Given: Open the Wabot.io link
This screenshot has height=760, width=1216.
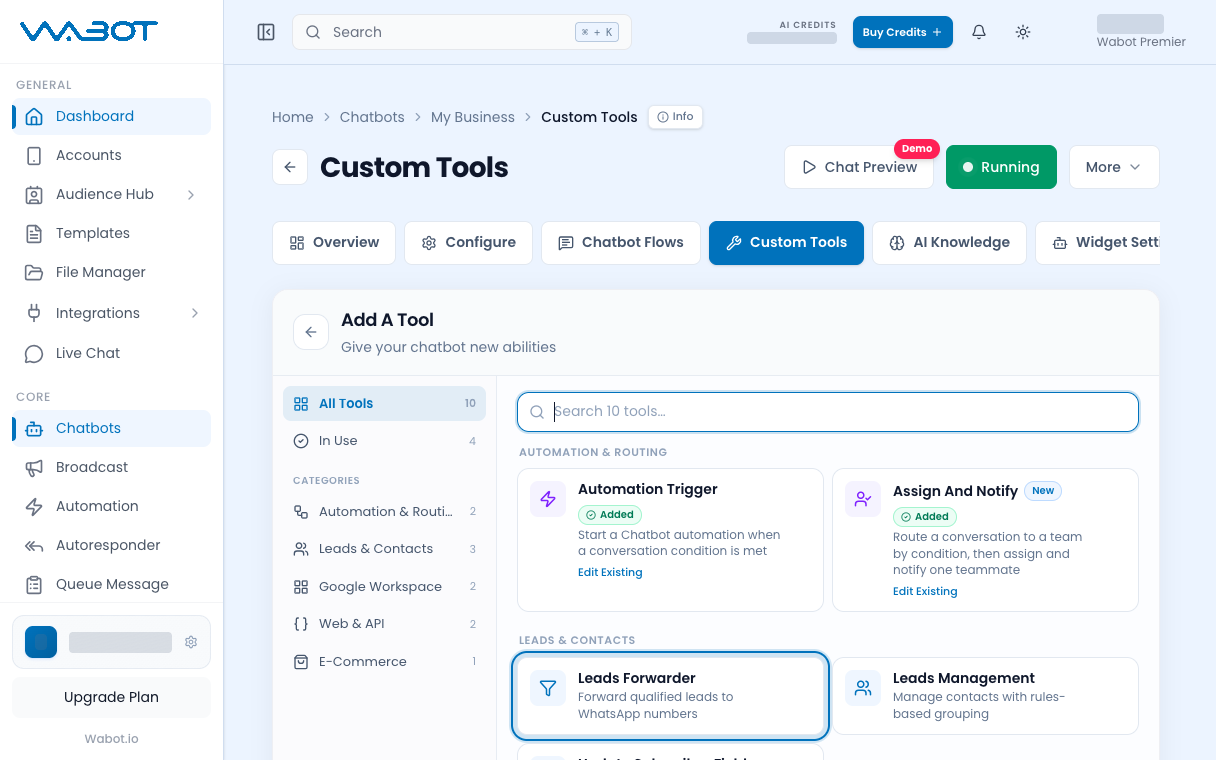Looking at the screenshot, I should point(111,738).
